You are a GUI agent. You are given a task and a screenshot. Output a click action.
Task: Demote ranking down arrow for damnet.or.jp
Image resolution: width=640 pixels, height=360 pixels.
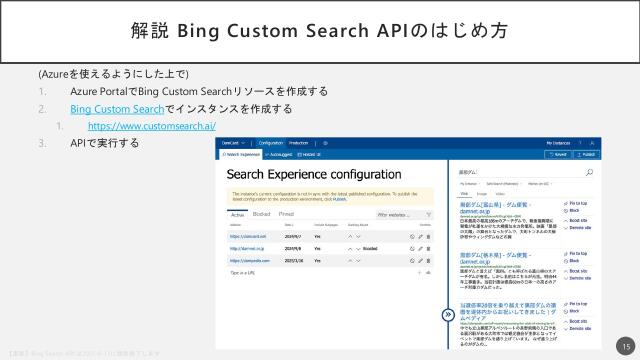[x=358, y=249]
